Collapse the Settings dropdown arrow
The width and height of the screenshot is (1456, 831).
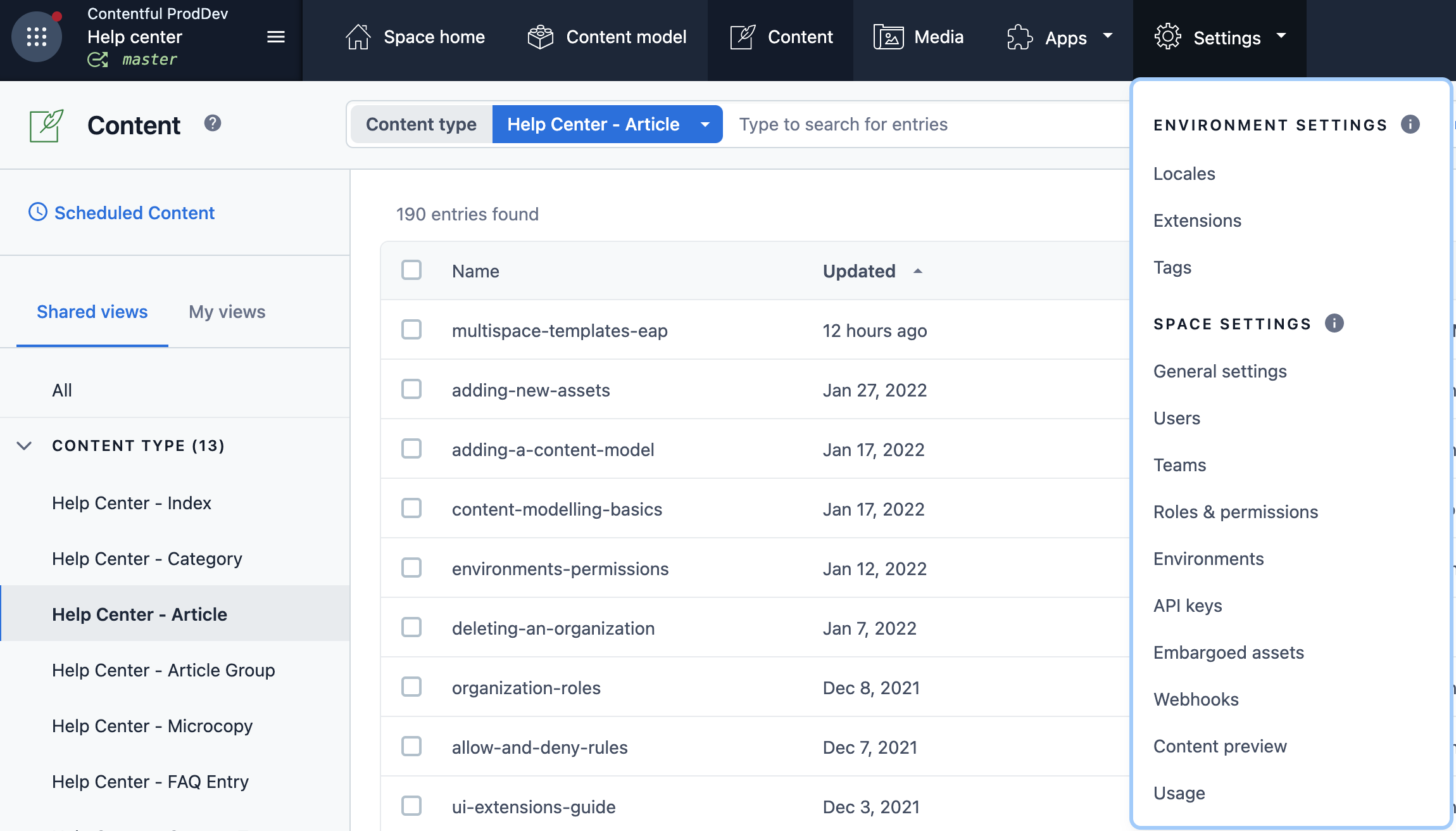tap(1281, 35)
